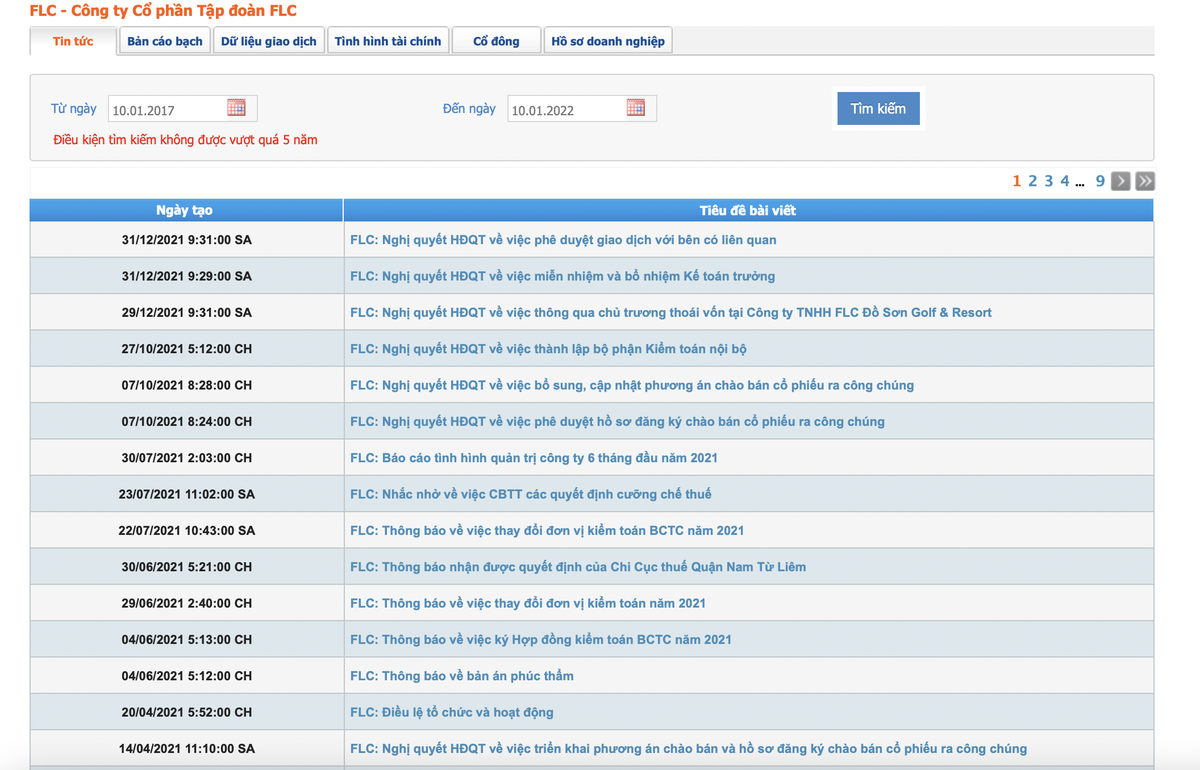
Task: Open the 'Từ ngày' calendar picker icon
Action: click(236, 107)
